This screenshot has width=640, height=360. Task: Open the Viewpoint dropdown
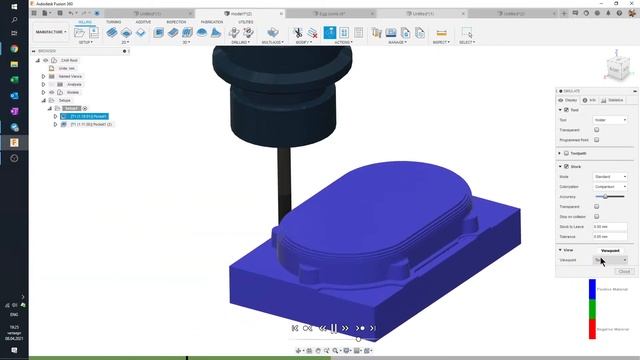610,260
